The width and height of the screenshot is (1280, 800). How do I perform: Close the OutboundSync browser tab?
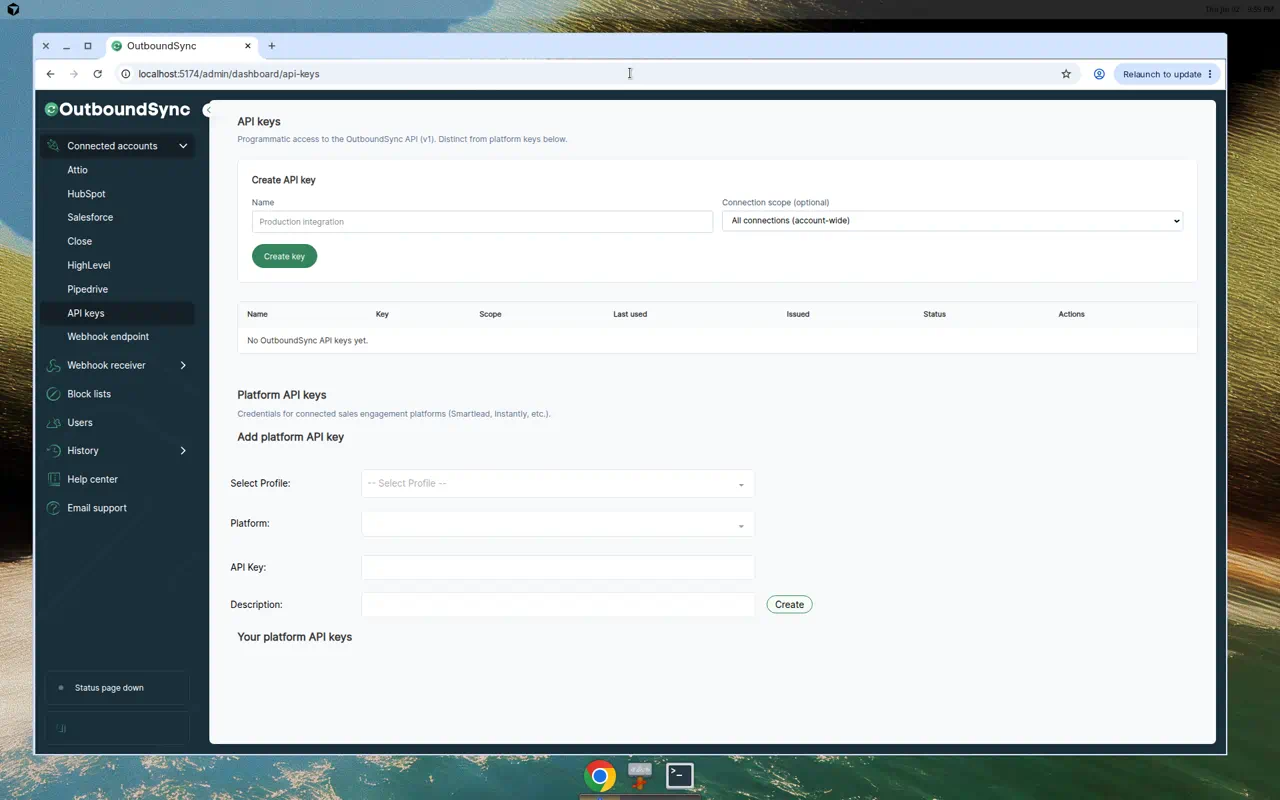[x=248, y=46]
